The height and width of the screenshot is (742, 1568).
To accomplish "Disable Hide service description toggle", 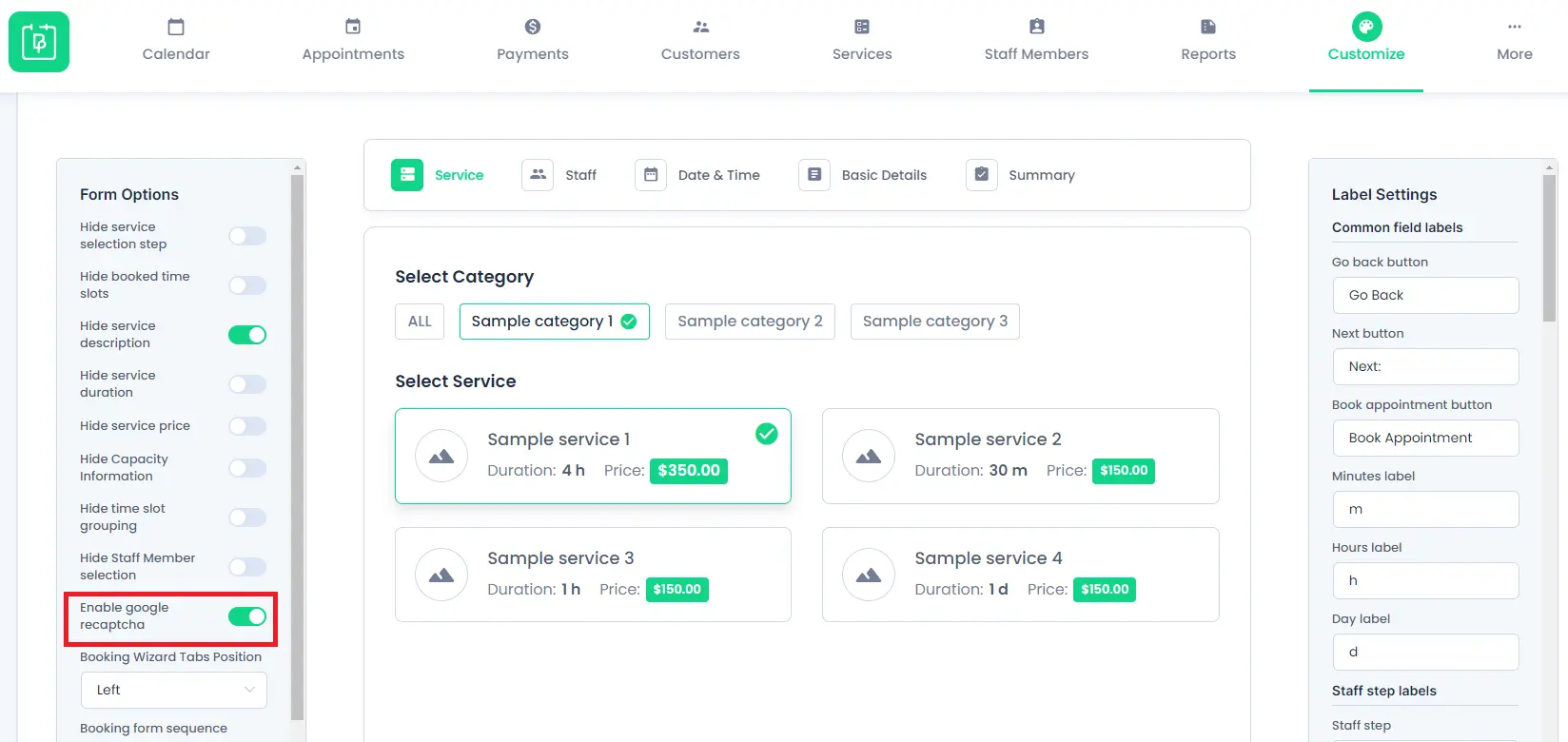I will click(247, 335).
